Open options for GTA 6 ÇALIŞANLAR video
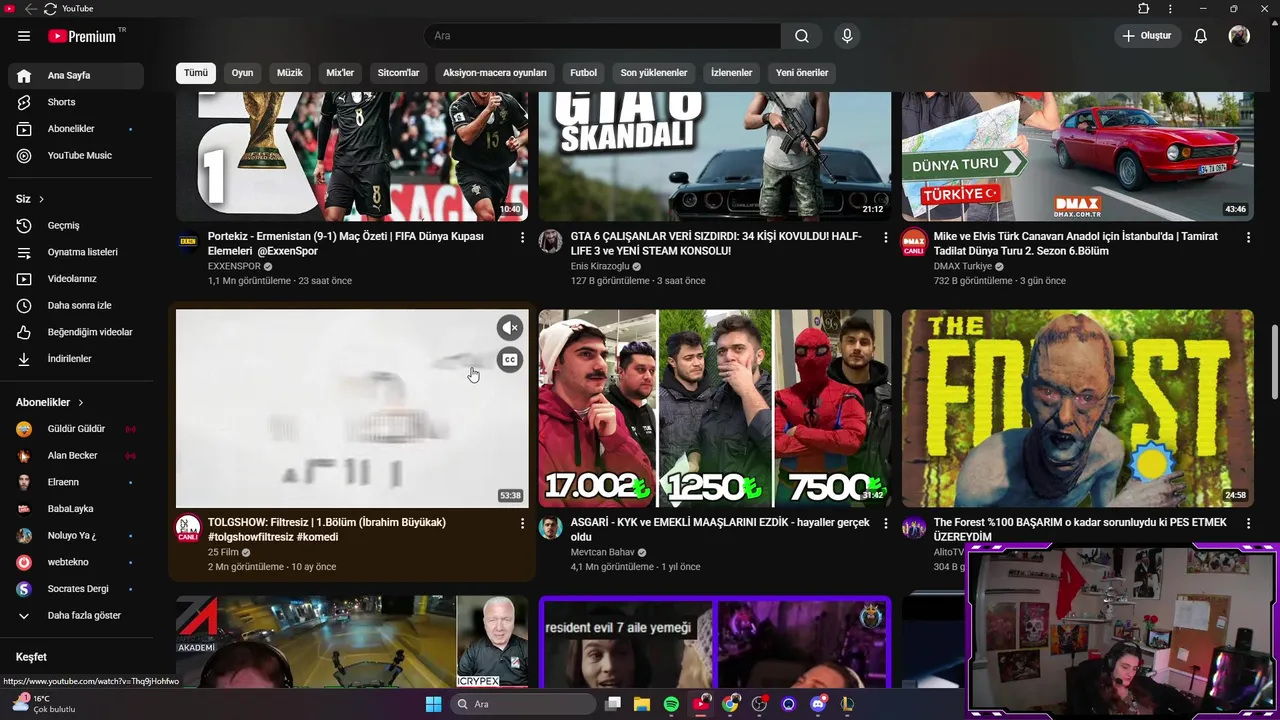Screen dimensions: 1280x720 (x=885, y=238)
